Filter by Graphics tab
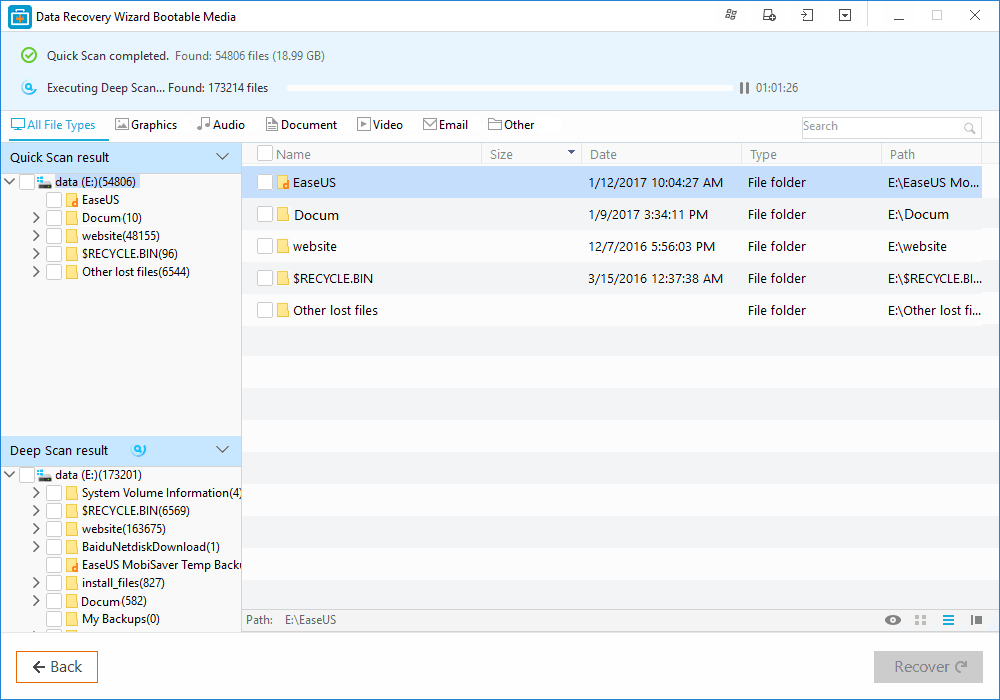Image resolution: width=1000 pixels, height=700 pixels. pos(146,125)
